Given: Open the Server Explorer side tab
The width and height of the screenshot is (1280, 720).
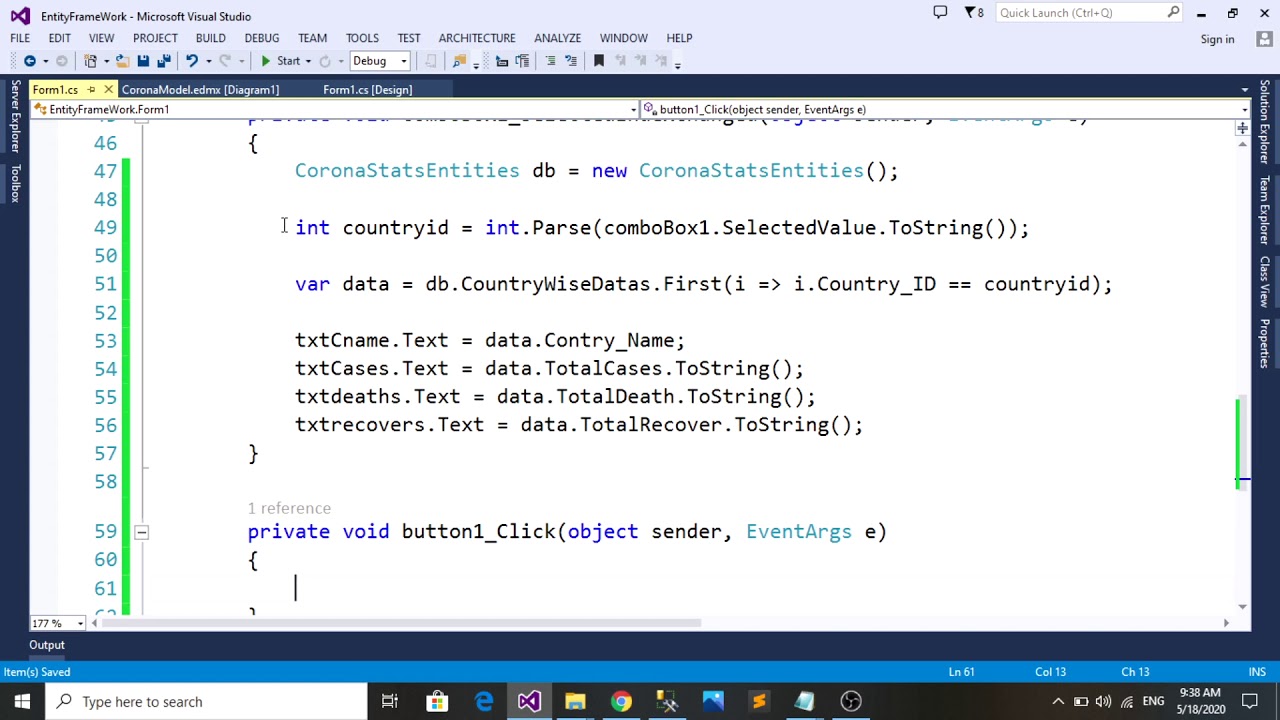Looking at the screenshot, I should [x=15, y=117].
